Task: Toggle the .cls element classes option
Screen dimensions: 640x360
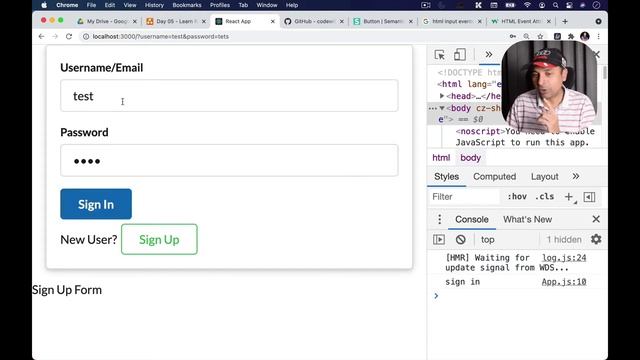Action: 544,197
